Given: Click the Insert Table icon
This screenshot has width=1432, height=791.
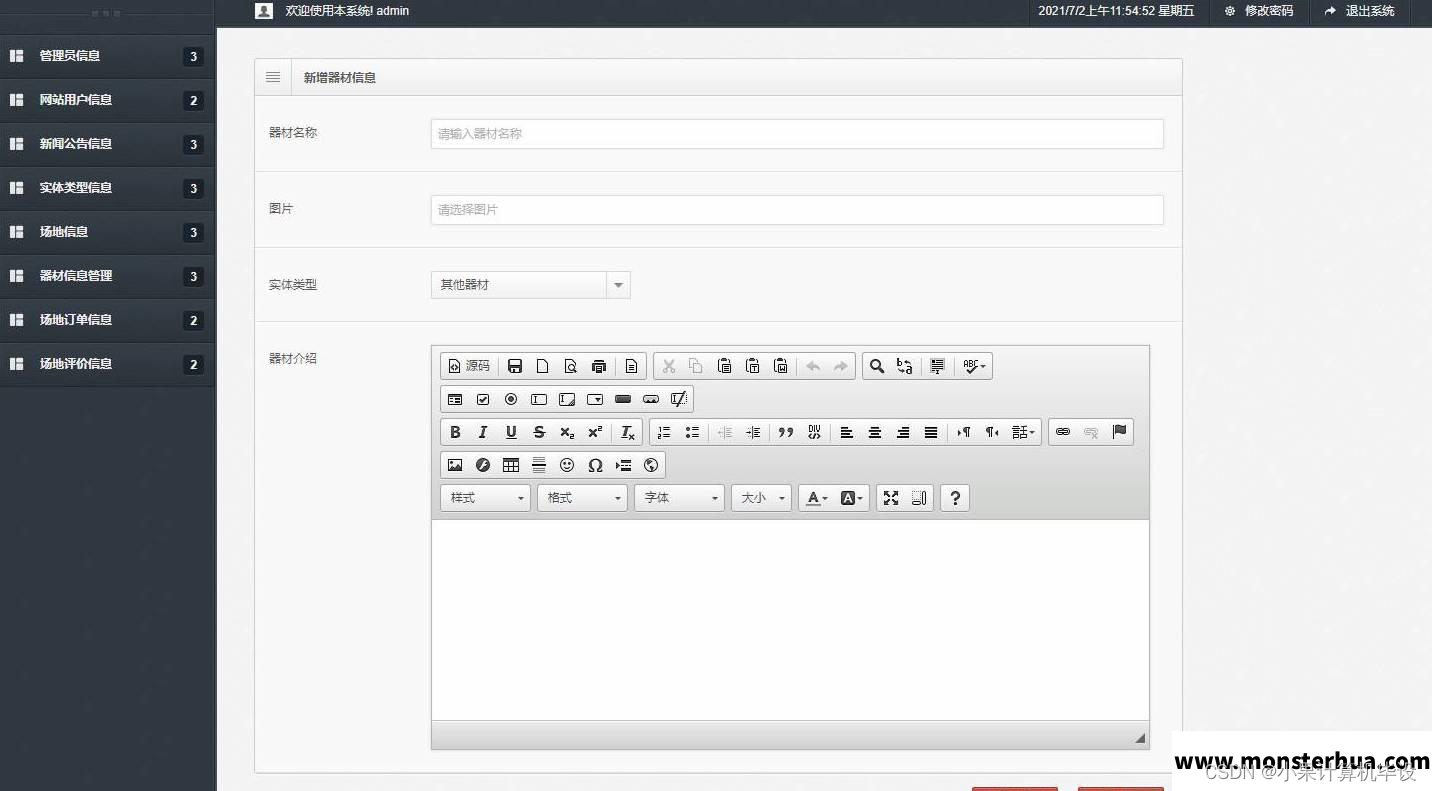Looking at the screenshot, I should point(511,465).
